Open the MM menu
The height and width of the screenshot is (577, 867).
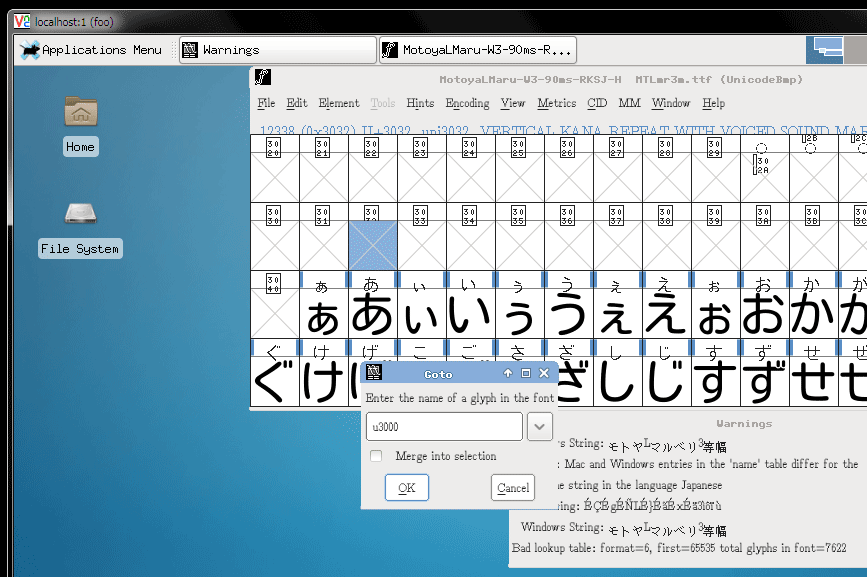coord(629,103)
